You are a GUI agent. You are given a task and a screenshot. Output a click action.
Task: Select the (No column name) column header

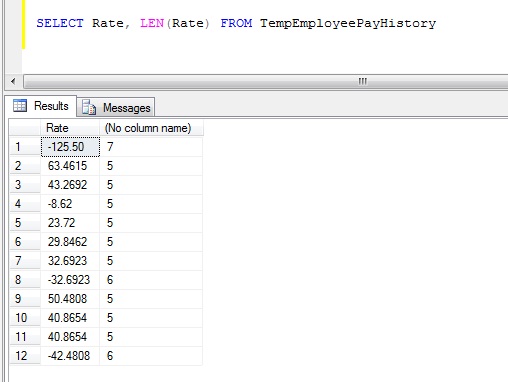(151, 128)
